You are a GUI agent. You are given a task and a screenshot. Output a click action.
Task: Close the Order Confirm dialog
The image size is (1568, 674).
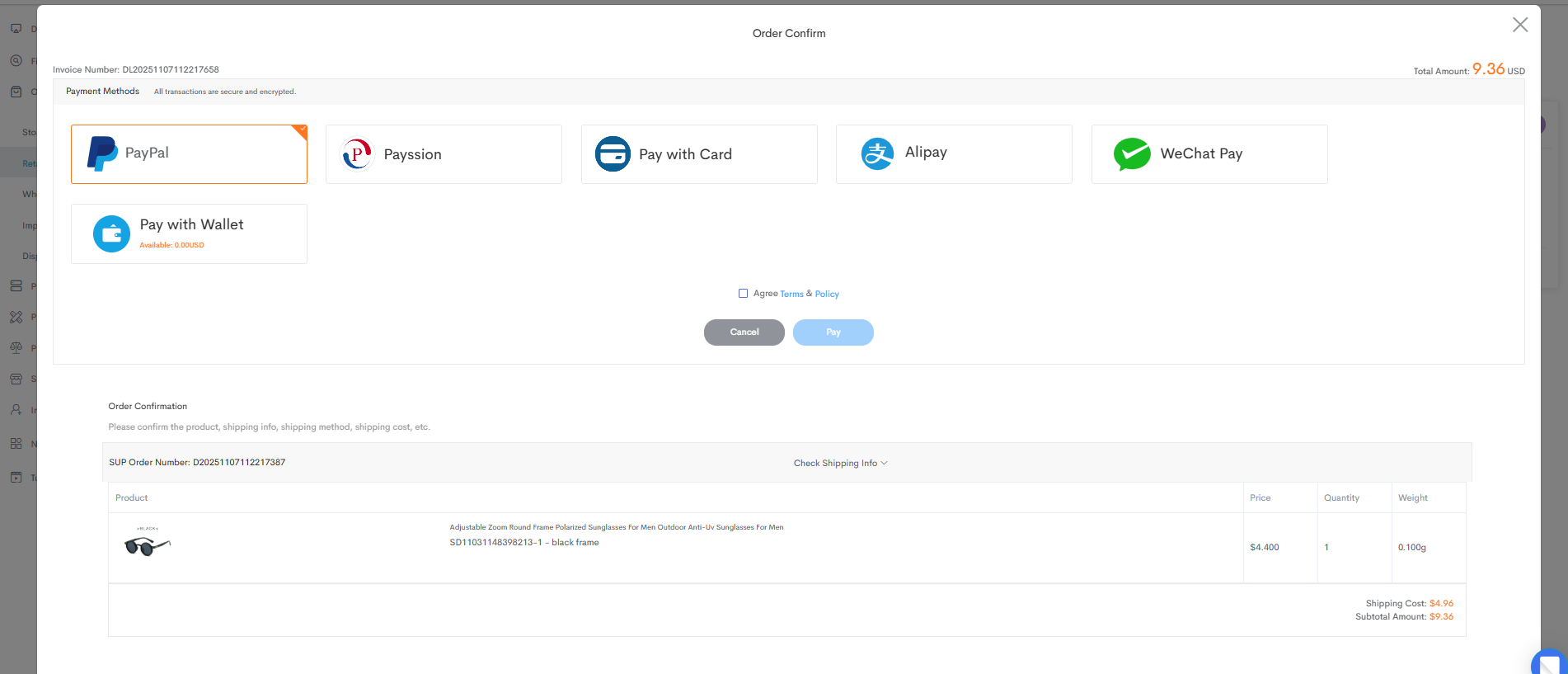(1520, 25)
